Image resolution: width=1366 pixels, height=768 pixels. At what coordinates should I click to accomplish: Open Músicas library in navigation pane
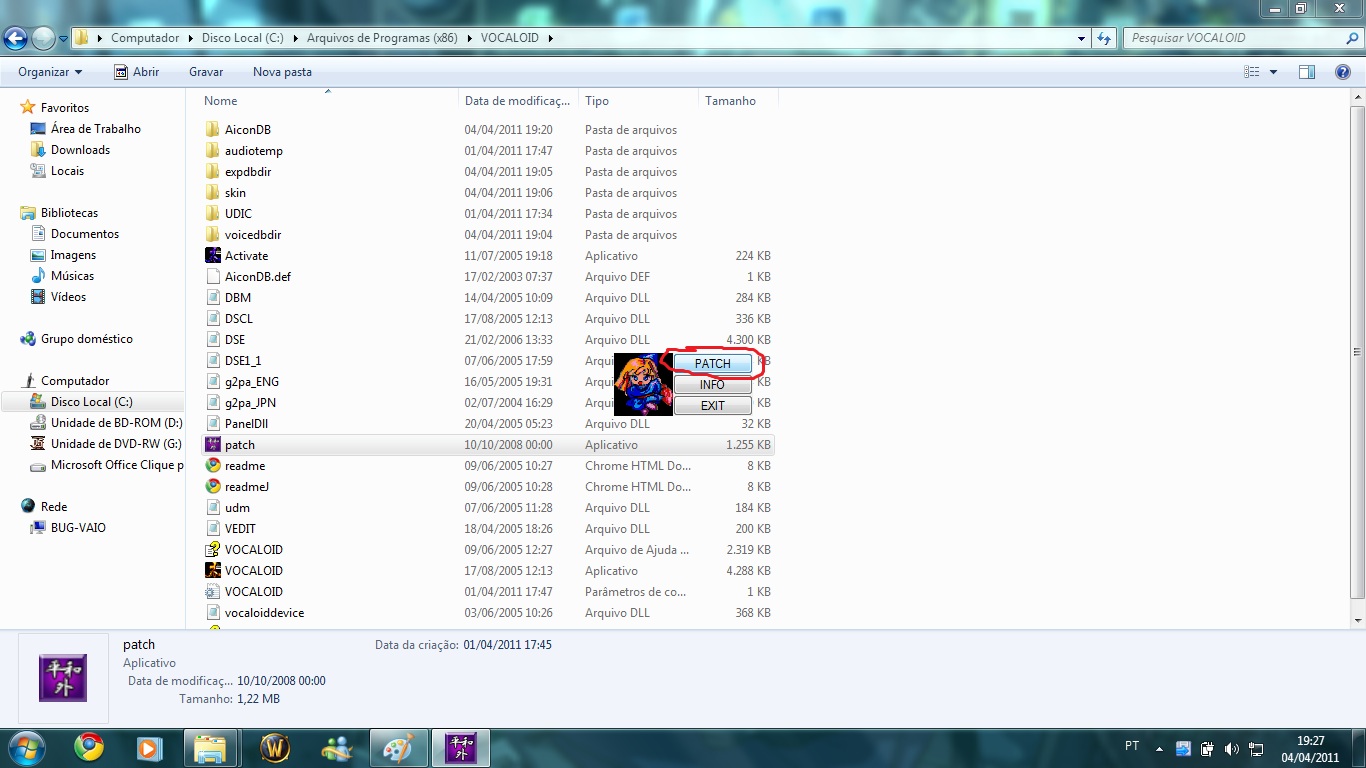tap(72, 275)
